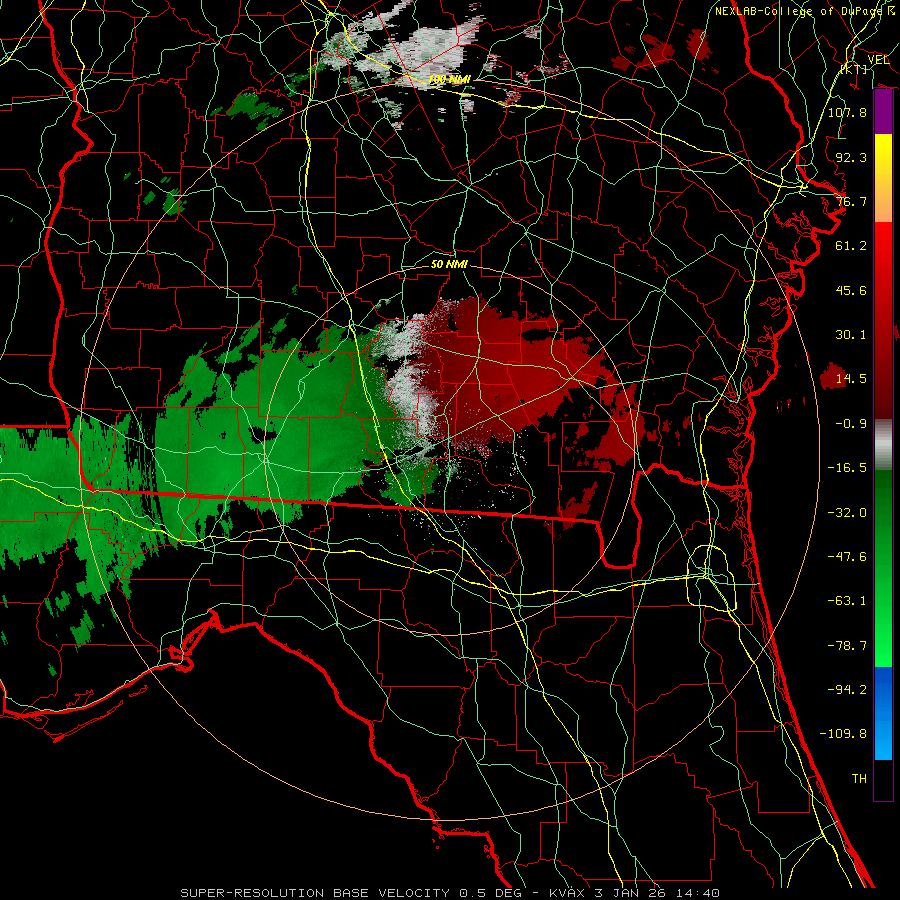Click the 107.8 value on velocity scale

(847, 112)
